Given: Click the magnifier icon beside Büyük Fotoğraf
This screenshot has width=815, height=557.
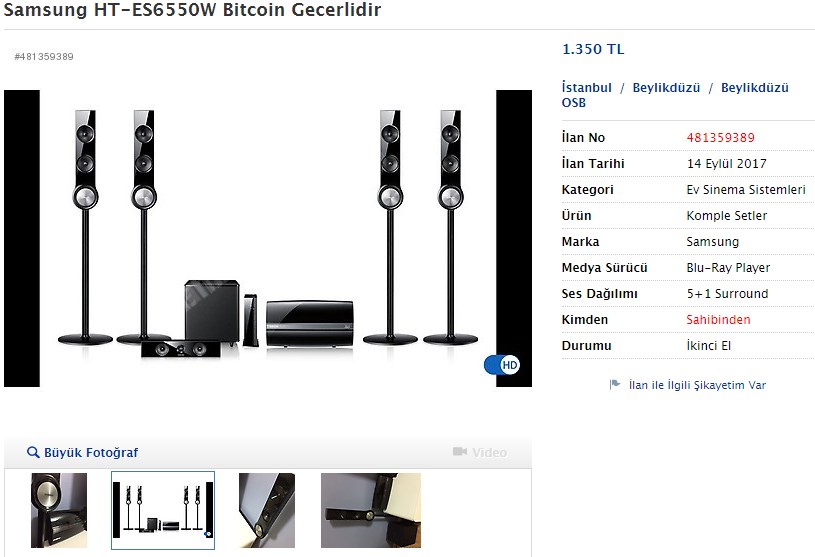Looking at the screenshot, I should pyautogui.click(x=33, y=452).
